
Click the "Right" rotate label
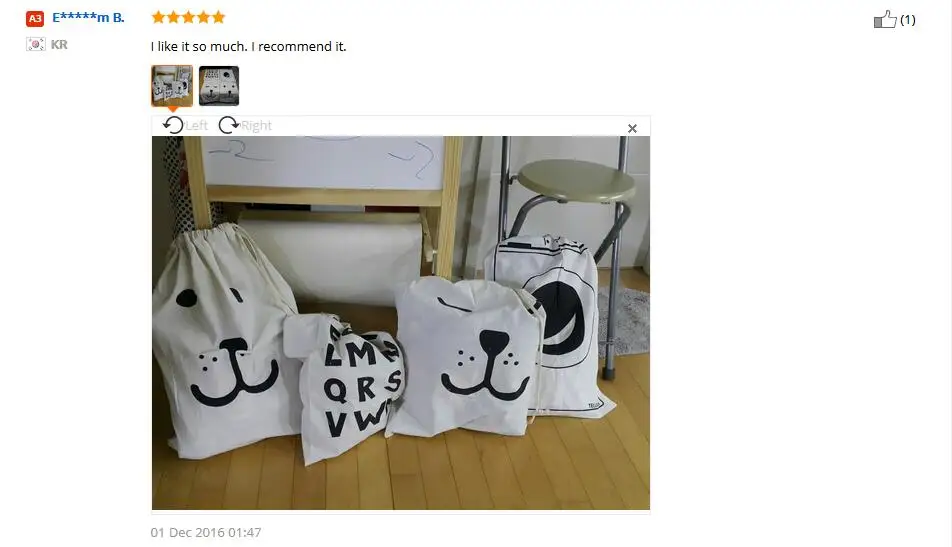click(256, 126)
